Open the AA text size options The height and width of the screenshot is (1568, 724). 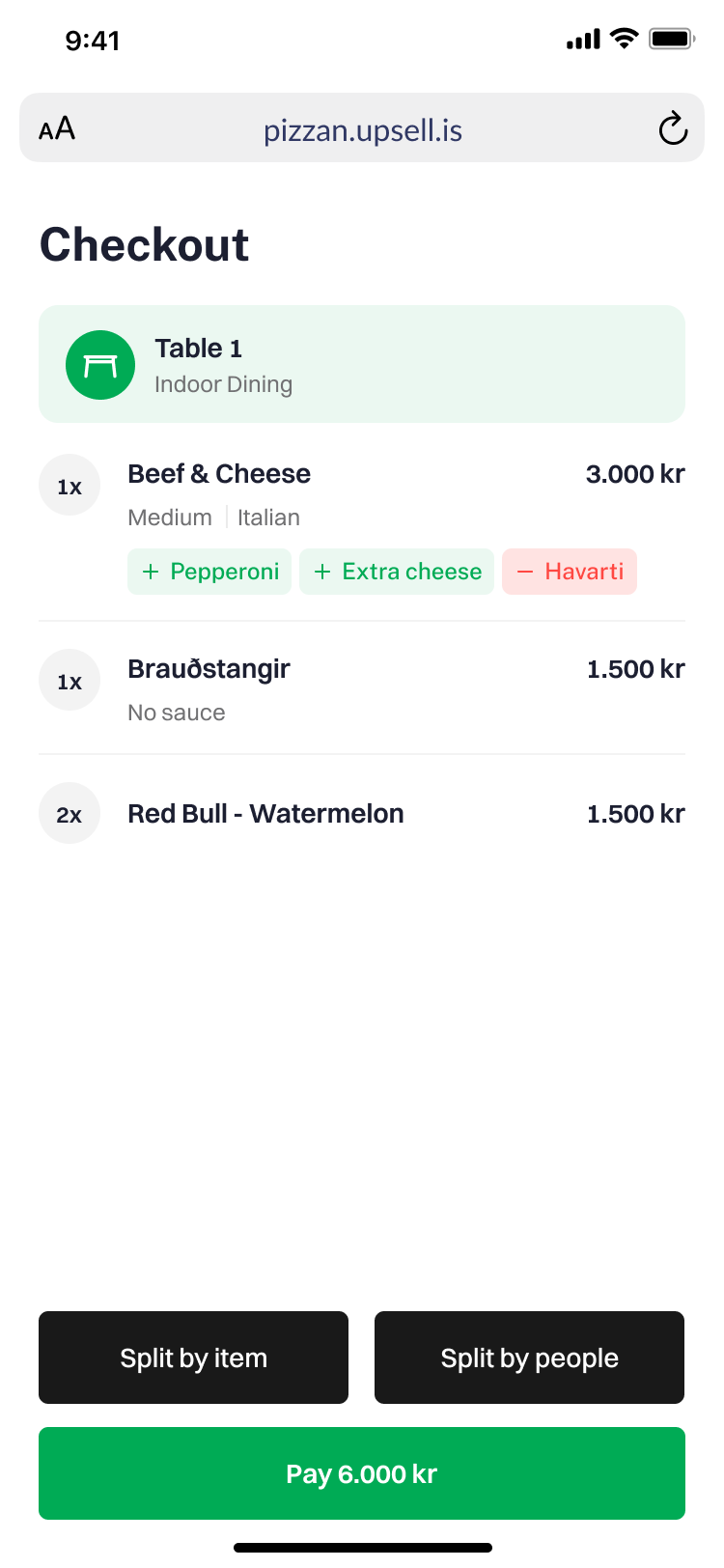(57, 128)
